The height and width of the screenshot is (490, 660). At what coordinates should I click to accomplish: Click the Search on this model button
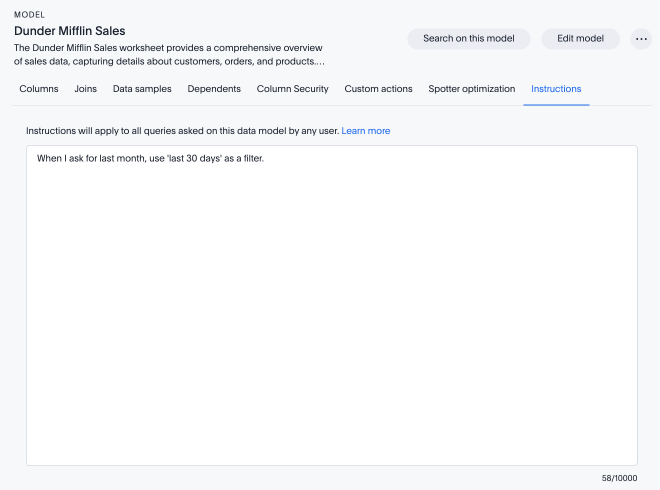tap(469, 39)
